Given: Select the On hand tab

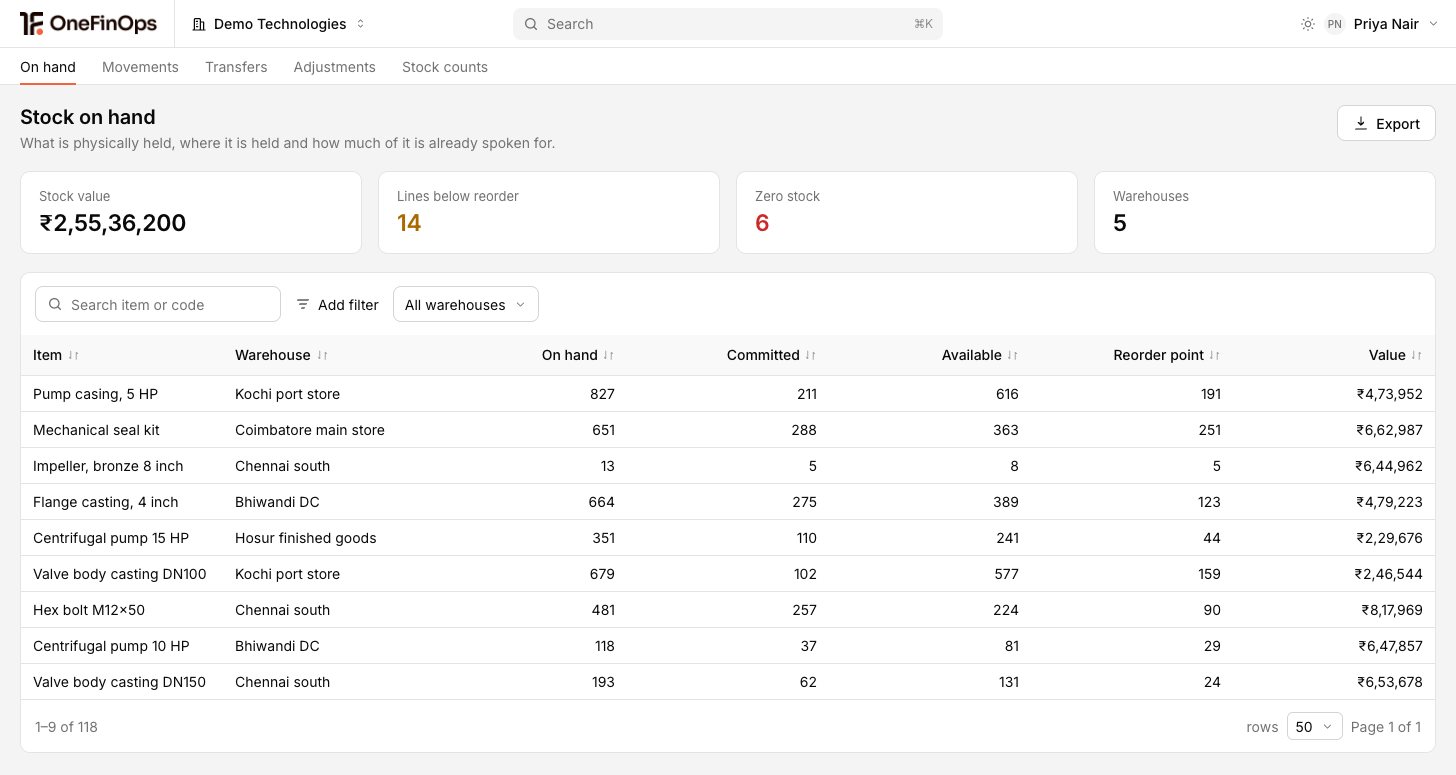Looking at the screenshot, I should [48, 67].
